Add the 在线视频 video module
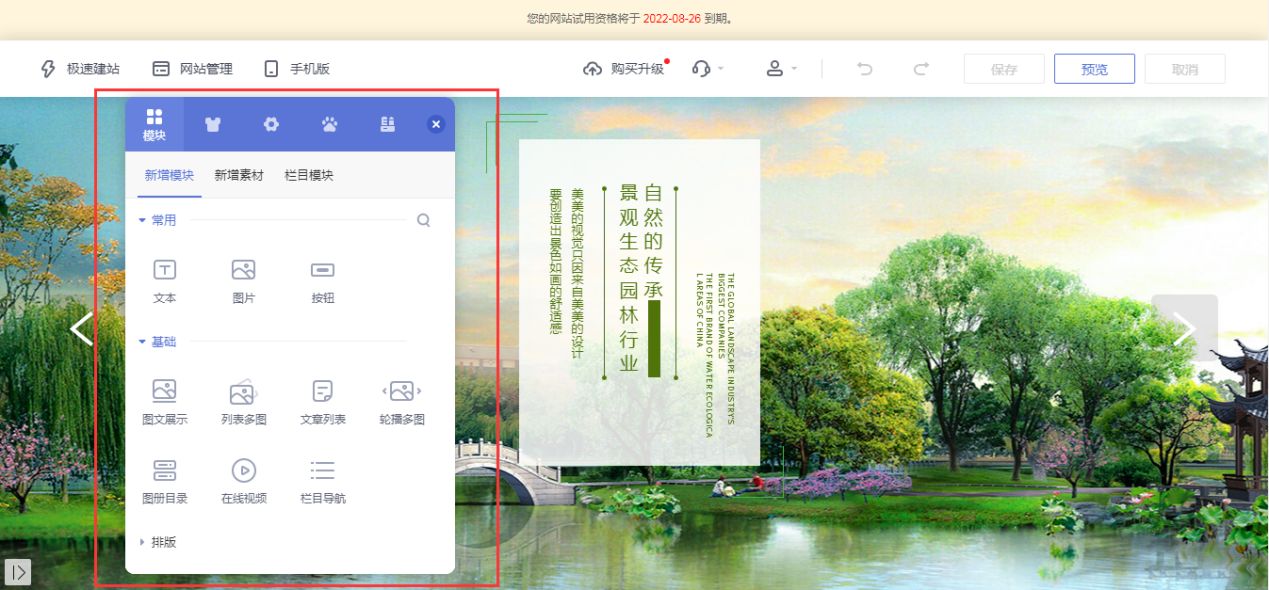 pyautogui.click(x=244, y=481)
